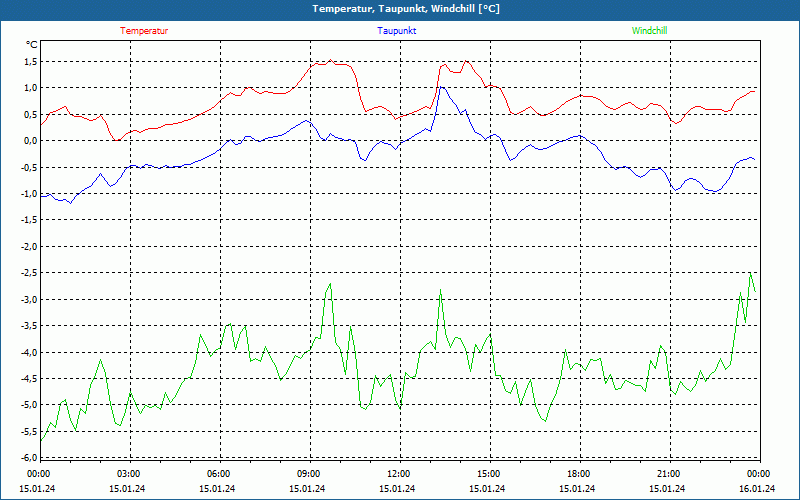Click the green Windchill legend label
Screen dimensions: 800x500
(x=649, y=31)
